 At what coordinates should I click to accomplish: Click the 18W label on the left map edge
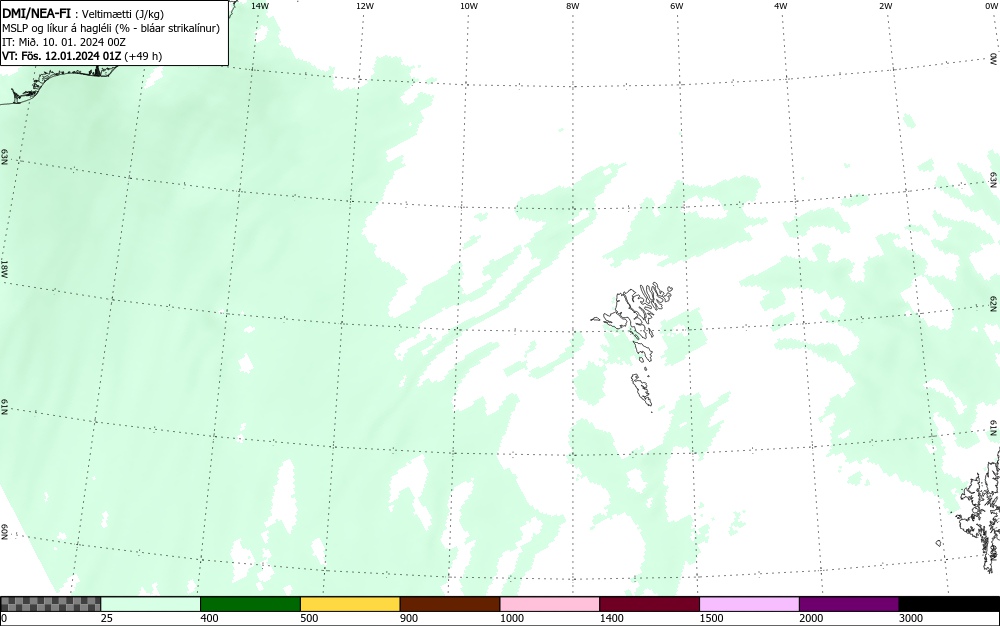click(x=4, y=268)
